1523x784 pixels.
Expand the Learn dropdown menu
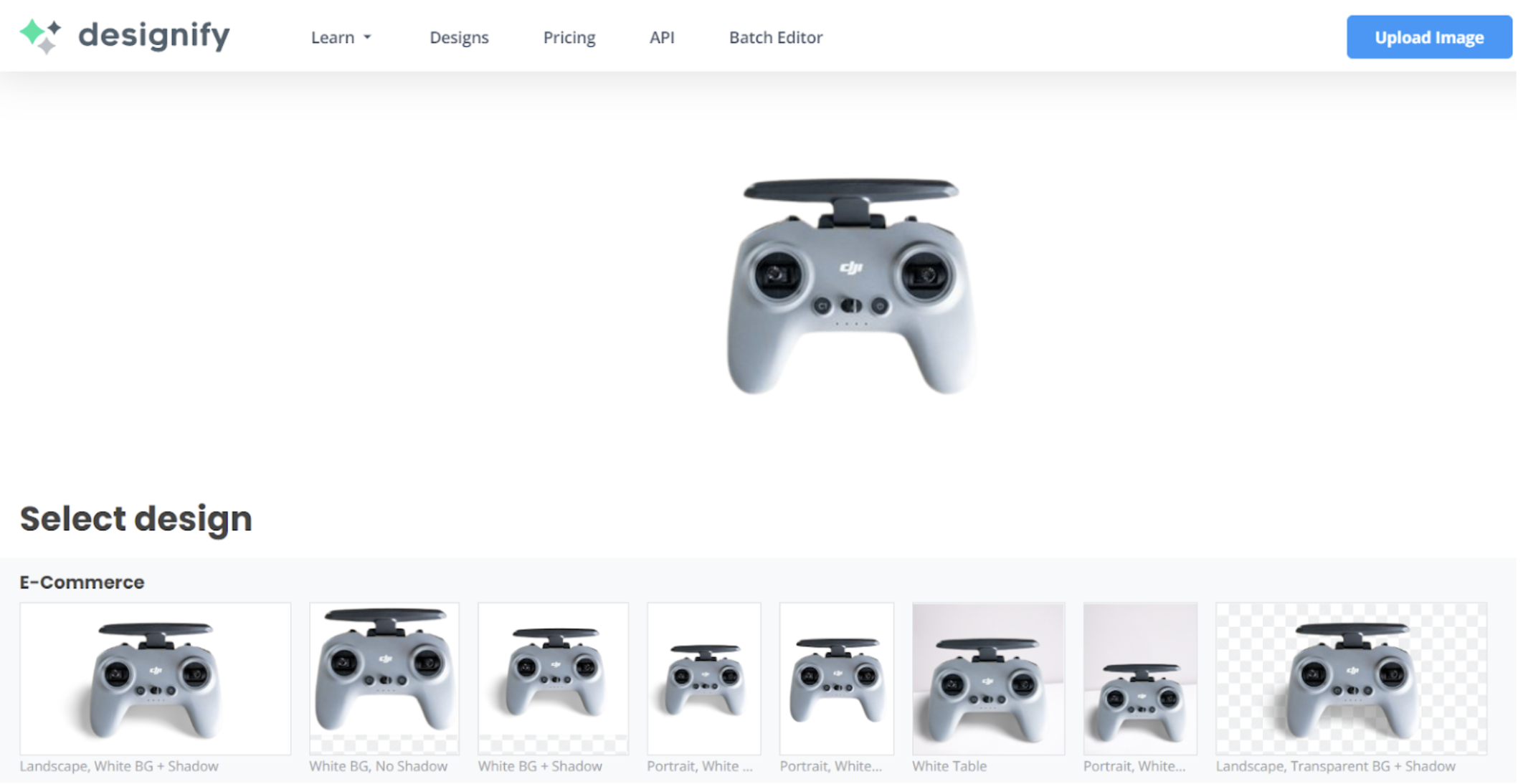click(x=341, y=37)
